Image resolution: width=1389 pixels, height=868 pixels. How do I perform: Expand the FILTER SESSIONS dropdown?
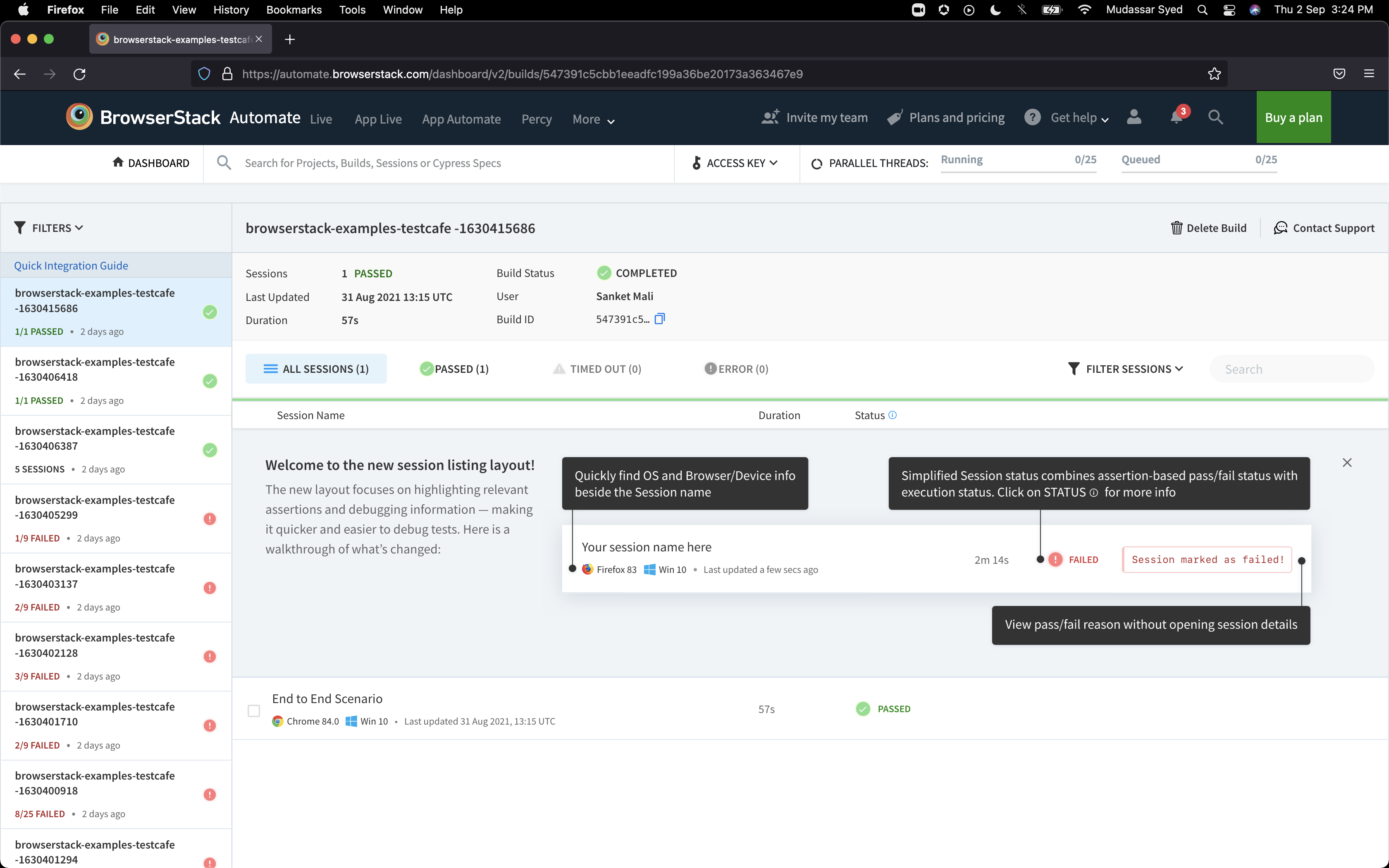point(1126,369)
